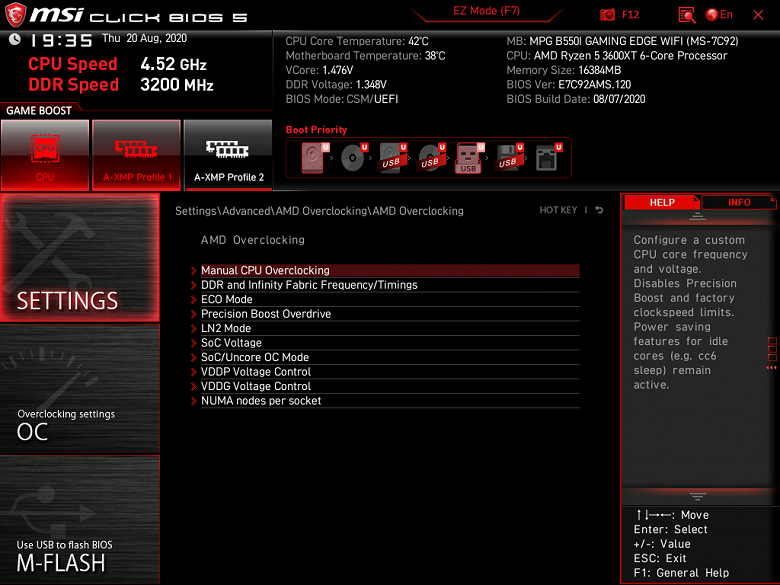
Task: Select the network boot device icon
Action: (x=548, y=158)
